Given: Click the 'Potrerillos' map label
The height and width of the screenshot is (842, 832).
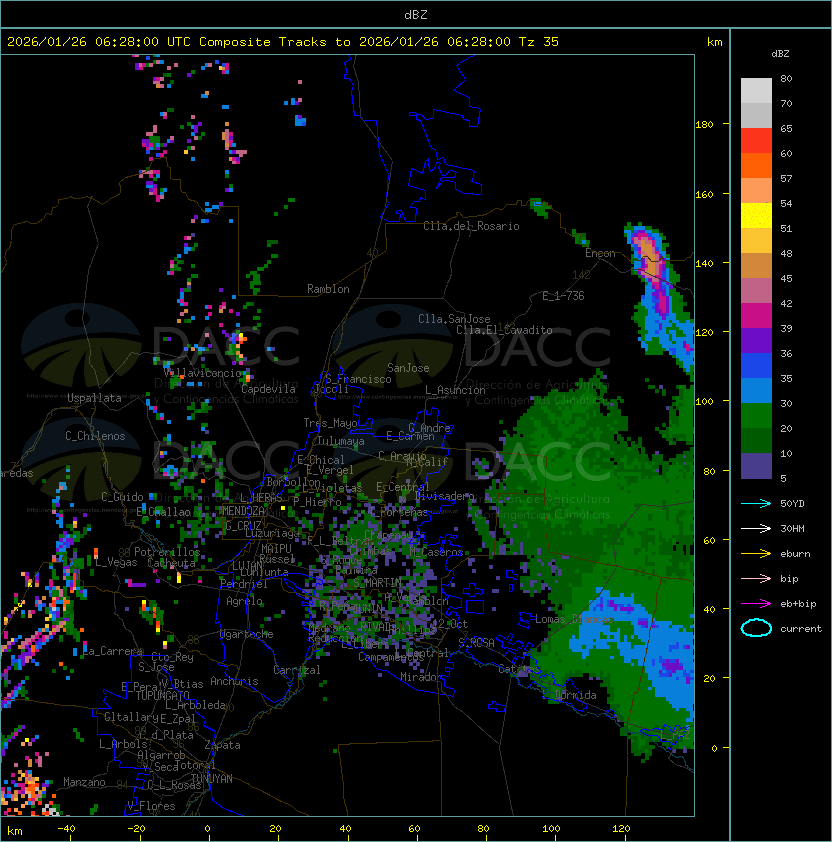Looking at the screenshot, I should coord(167,552).
